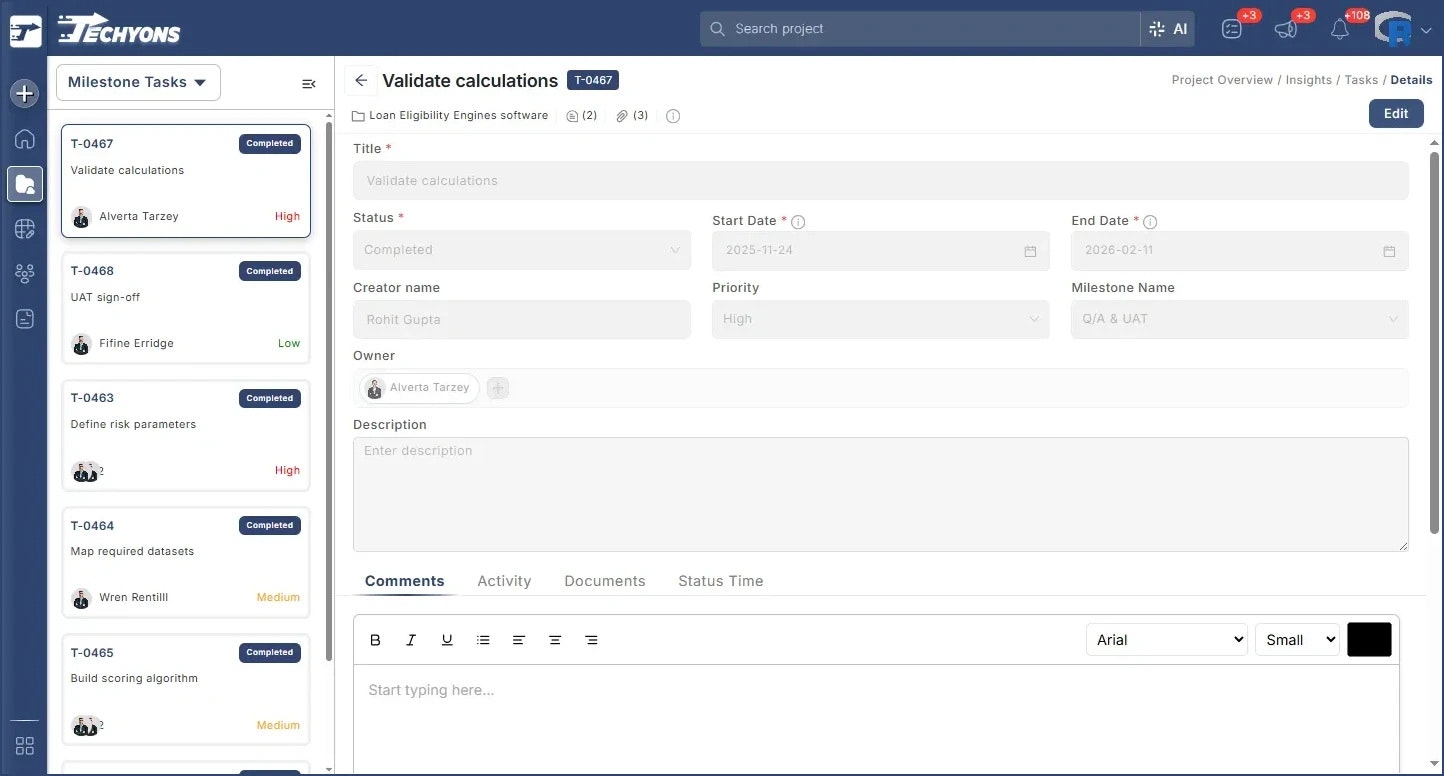
Task: Open the Status Time tab
Action: [720, 581]
